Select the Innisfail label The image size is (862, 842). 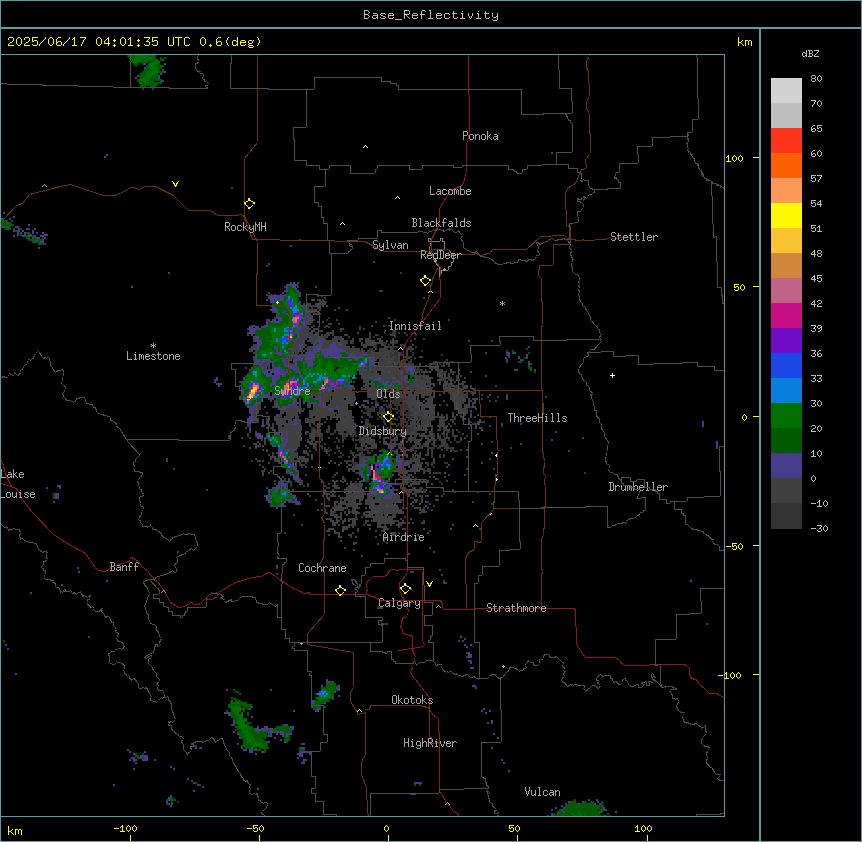click(415, 326)
